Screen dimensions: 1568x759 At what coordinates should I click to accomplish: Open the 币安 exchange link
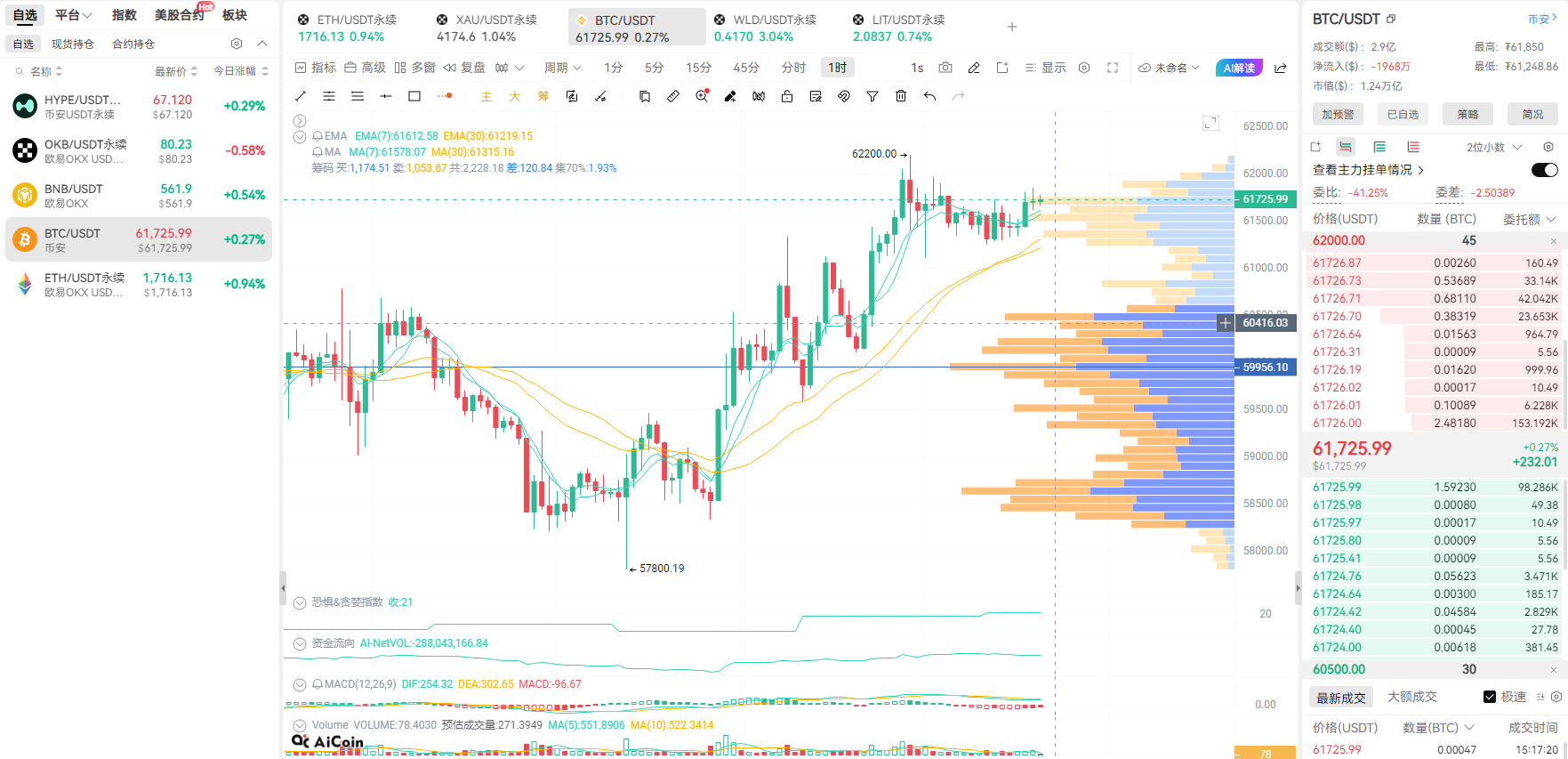pyautogui.click(x=1542, y=19)
